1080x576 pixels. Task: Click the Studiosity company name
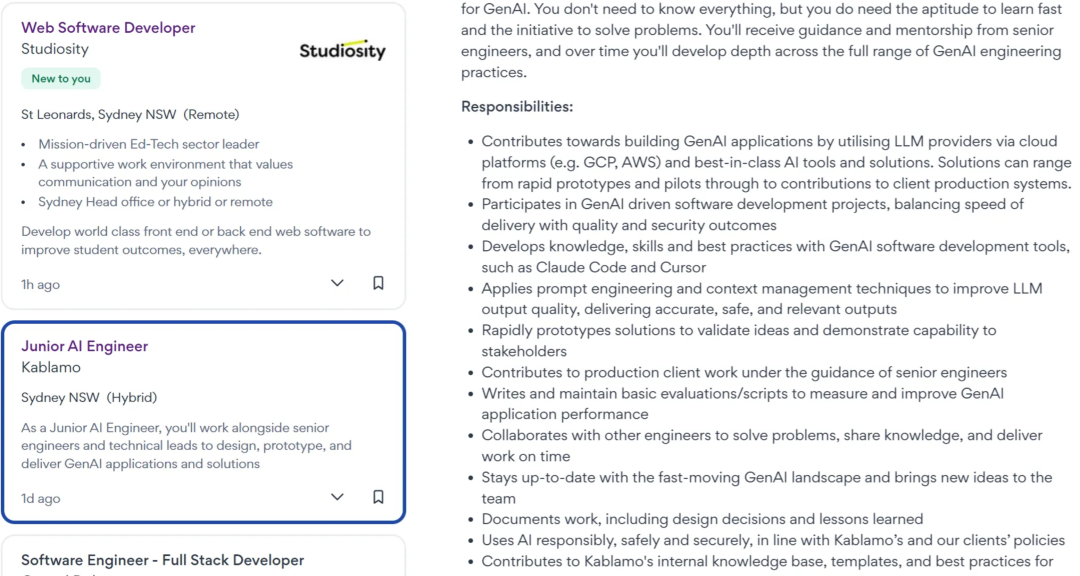pos(55,49)
